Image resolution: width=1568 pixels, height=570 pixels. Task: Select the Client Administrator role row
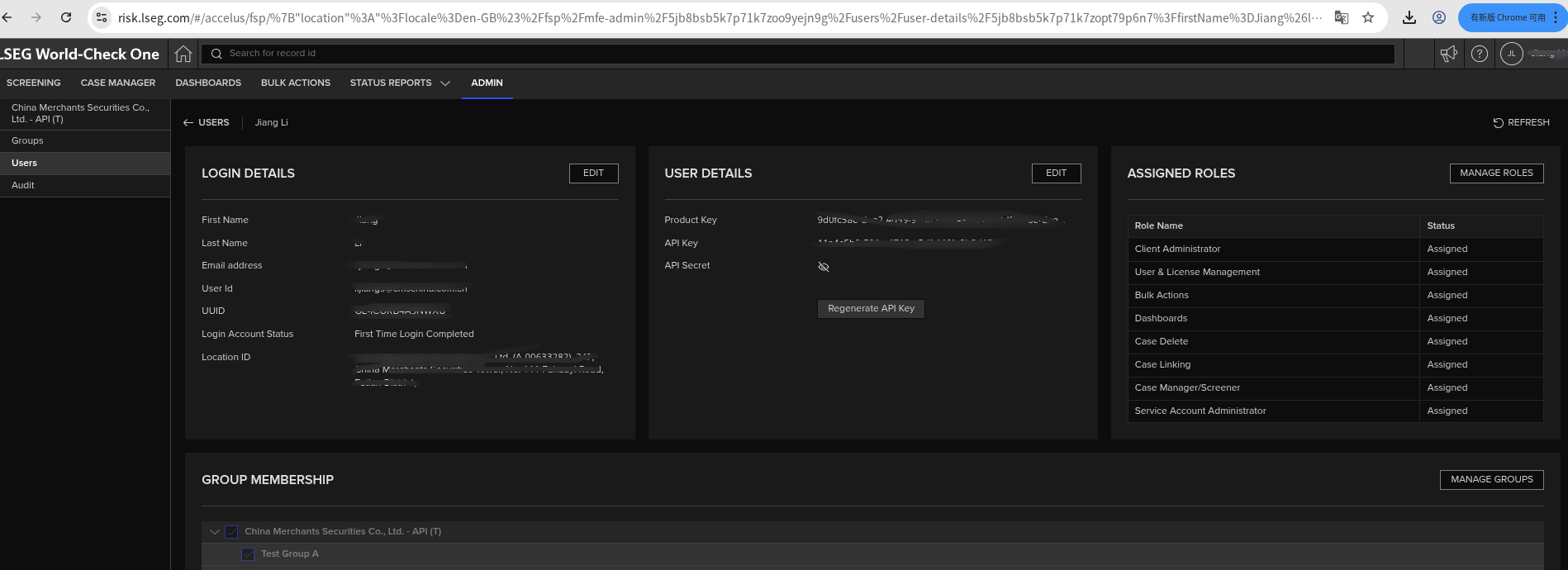1335,249
